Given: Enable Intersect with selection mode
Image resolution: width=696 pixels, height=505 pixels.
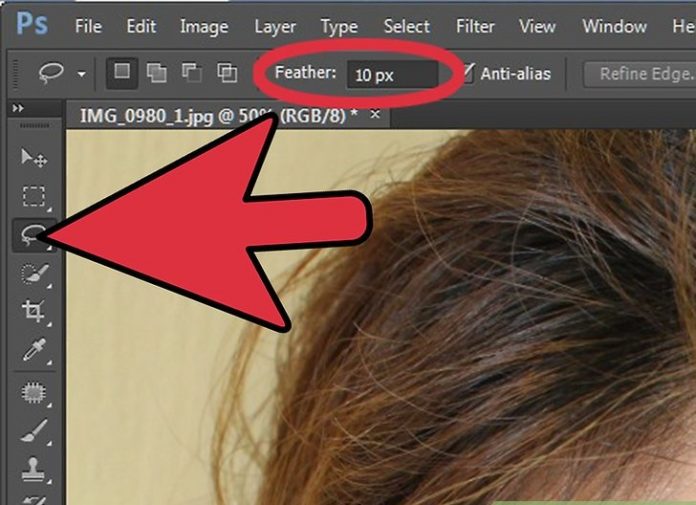Looking at the screenshot, I should [227, 72].
